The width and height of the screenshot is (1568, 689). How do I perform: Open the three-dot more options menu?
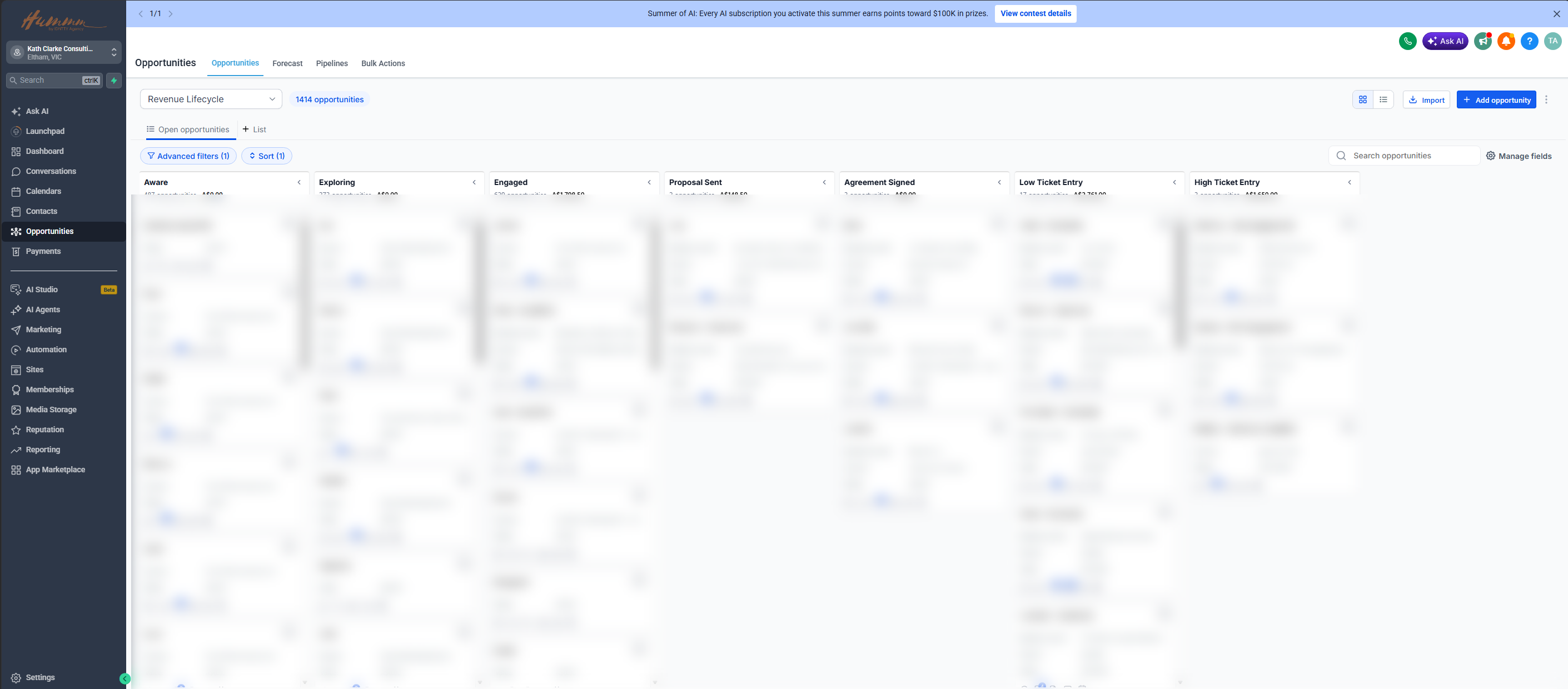[1546, 100]
